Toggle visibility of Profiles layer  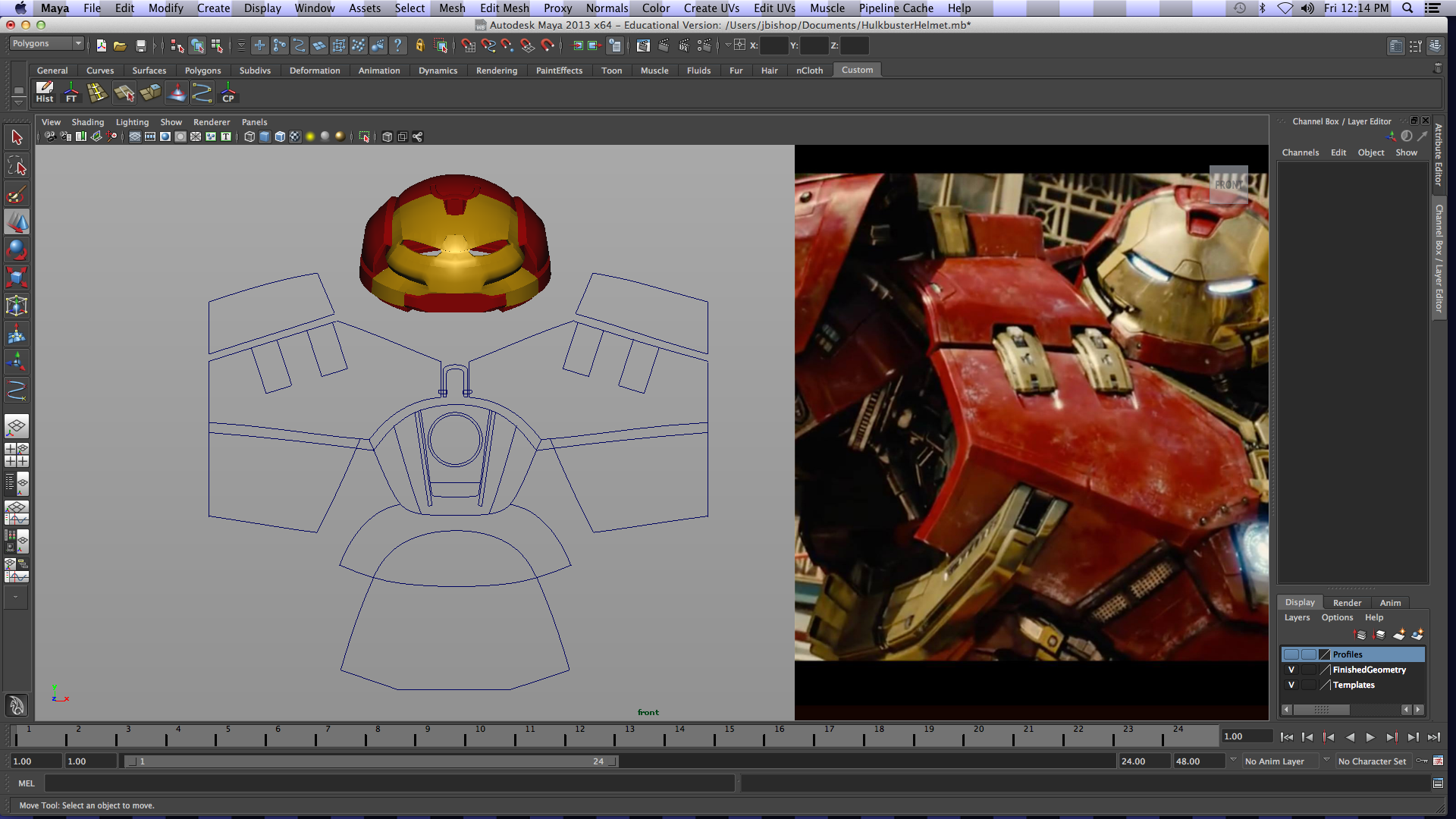pyautogui.click(x=1291, y=654)
